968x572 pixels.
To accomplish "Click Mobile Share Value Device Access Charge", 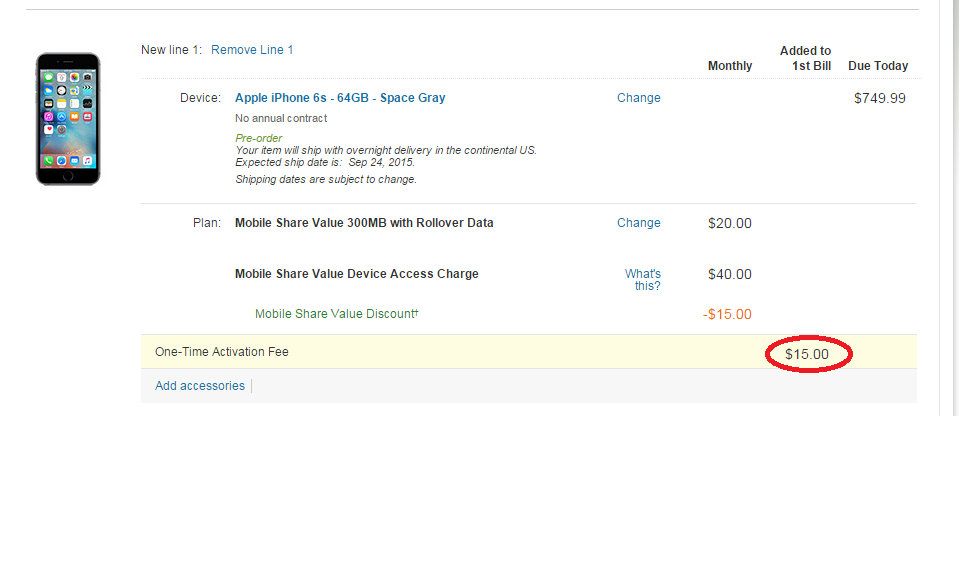I will tap(357, 274).
